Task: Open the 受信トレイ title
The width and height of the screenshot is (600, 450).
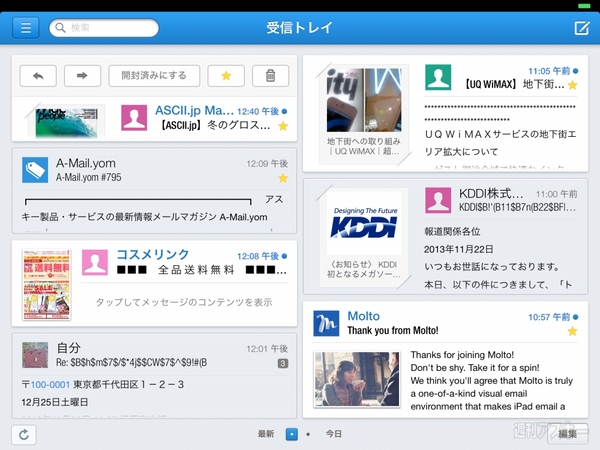Action: (x=300, y=28)
